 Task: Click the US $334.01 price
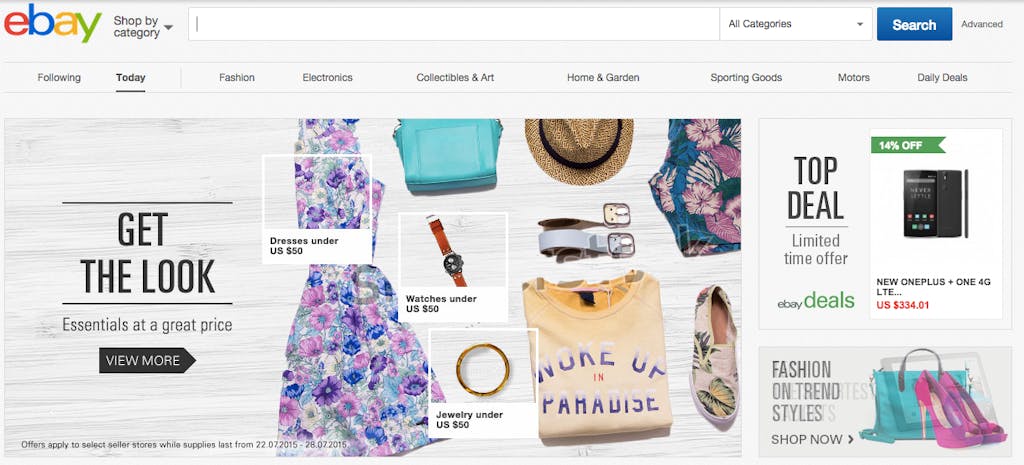pyautogui.click(x=903, y=305)
